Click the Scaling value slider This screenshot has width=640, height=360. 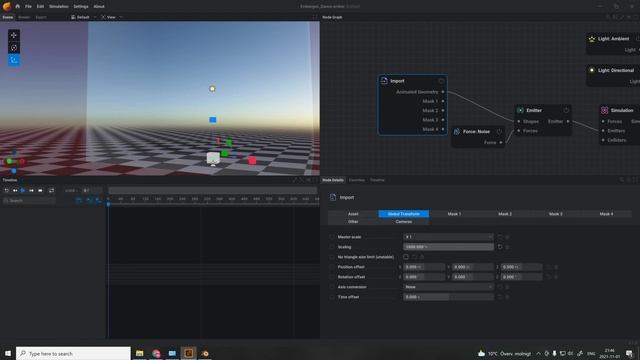click(x=448, y=247)
